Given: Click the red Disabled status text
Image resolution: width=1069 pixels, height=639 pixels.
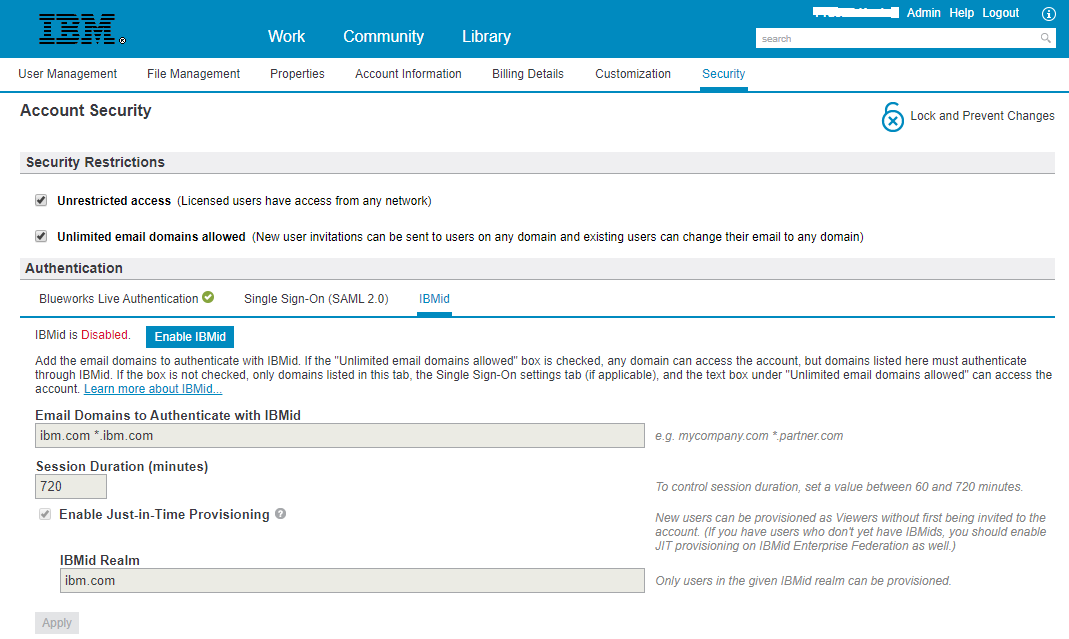Looking at the screenshot, I should coord(104,335).
